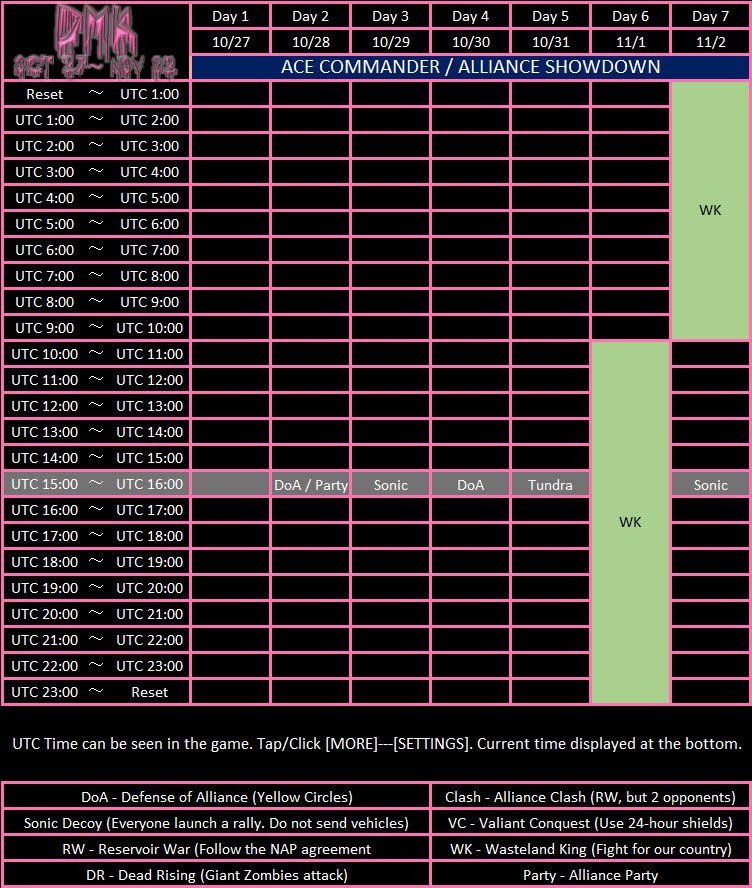752x888 pixels.
Task: Click the Reset ~ UTC 1:00 time row
Action: point(96,94)
